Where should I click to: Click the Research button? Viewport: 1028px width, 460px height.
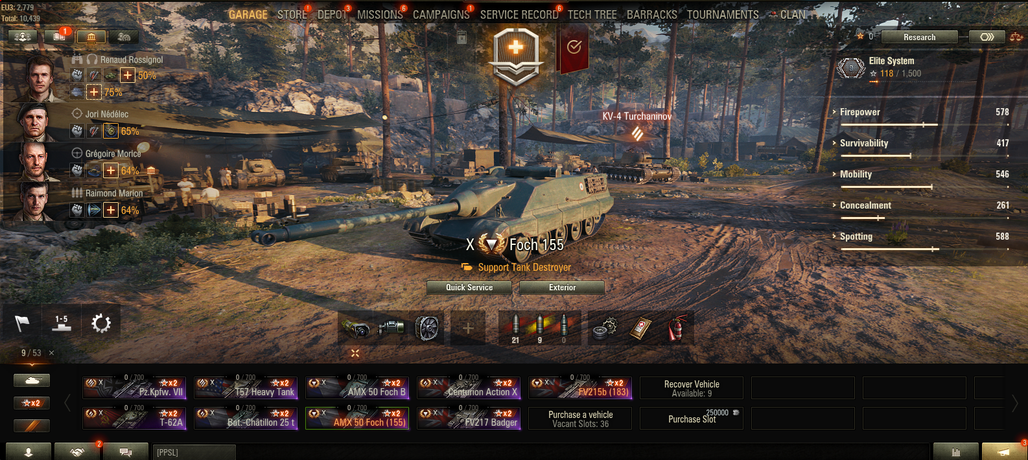(919, 37)
